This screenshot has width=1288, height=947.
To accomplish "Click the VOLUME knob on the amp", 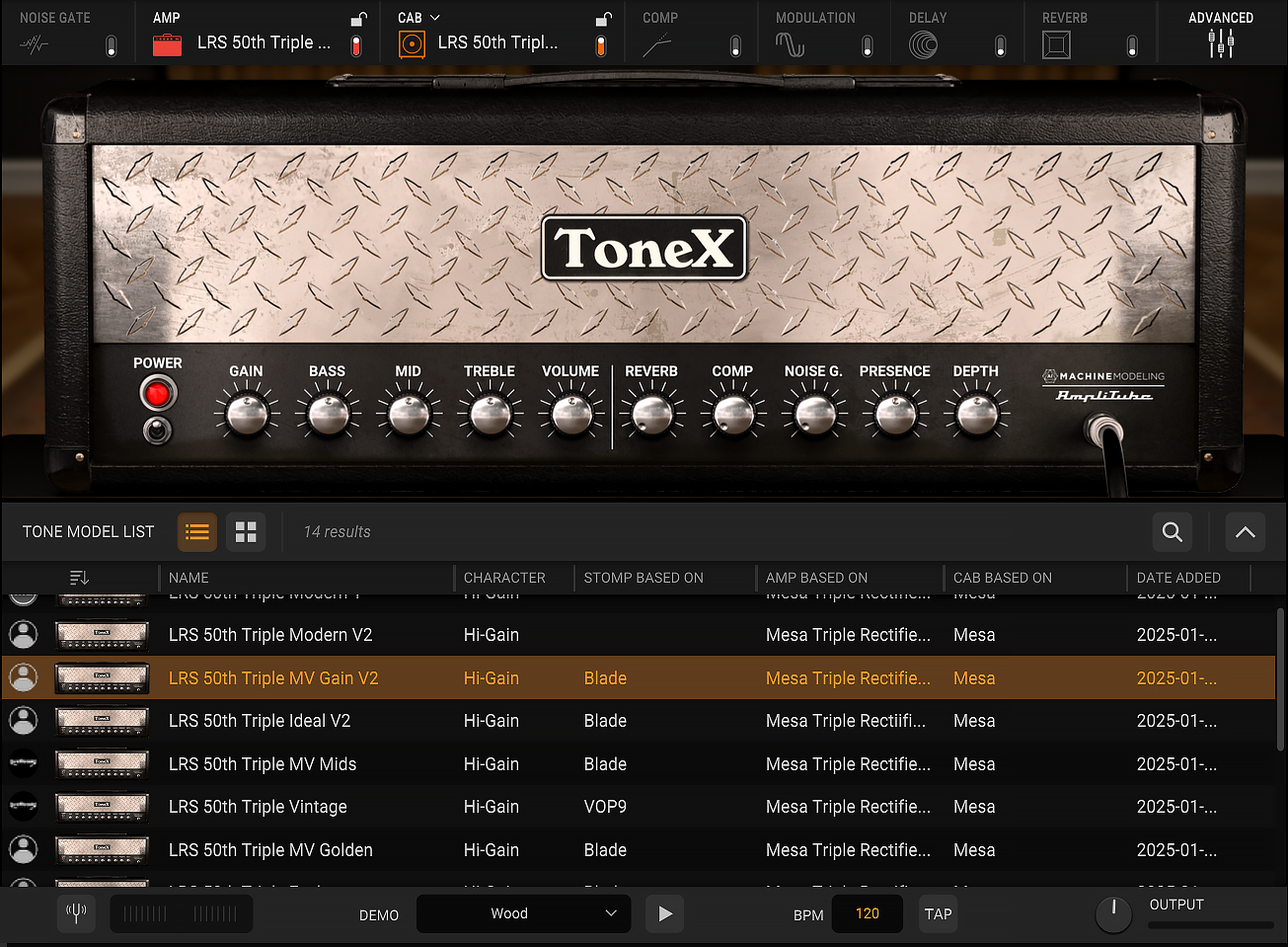I will pyautogui.click(x=571, y=415).
